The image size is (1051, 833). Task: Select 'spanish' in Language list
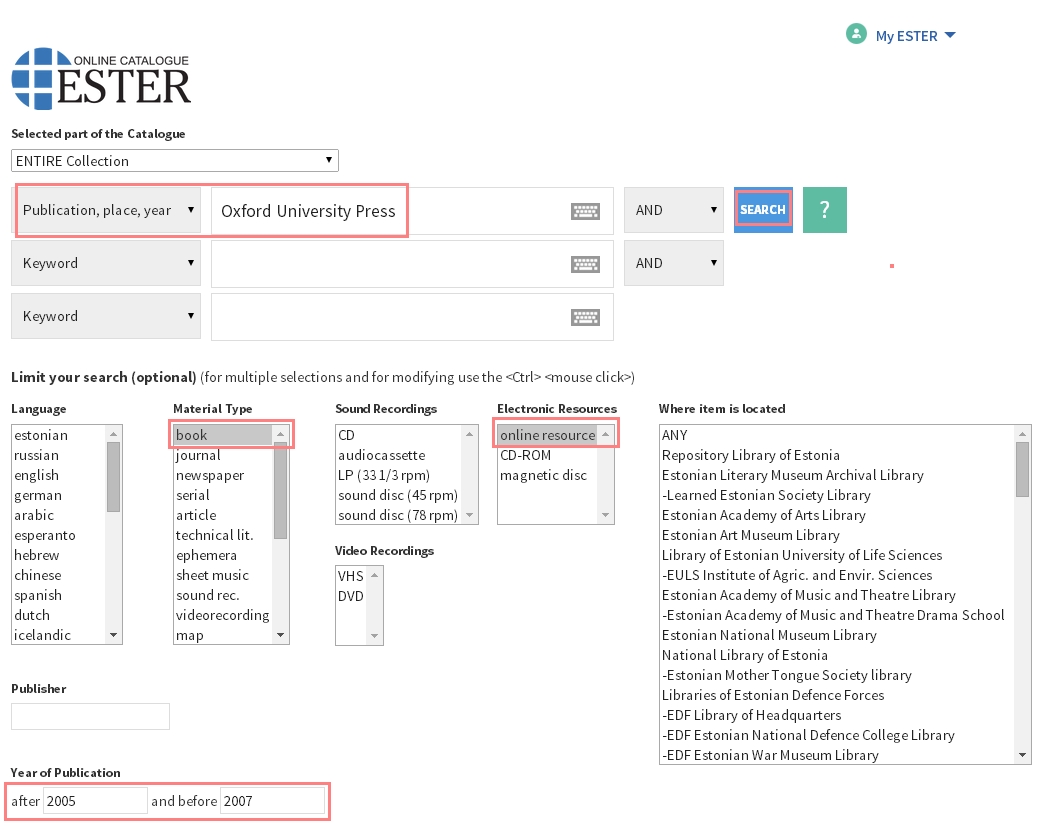[59, 596]
